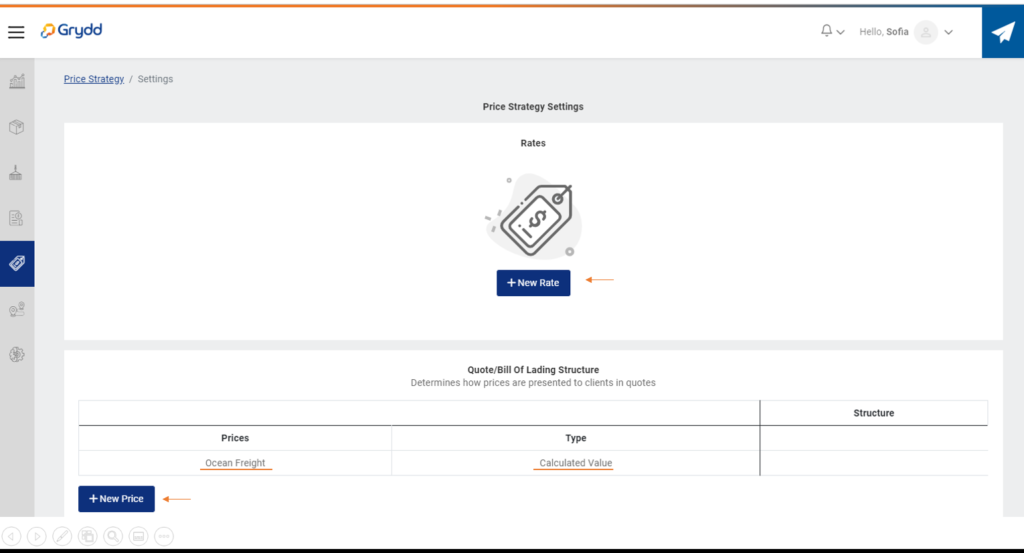Expand the notifications bell dropdown

click(x=832, y=31)
